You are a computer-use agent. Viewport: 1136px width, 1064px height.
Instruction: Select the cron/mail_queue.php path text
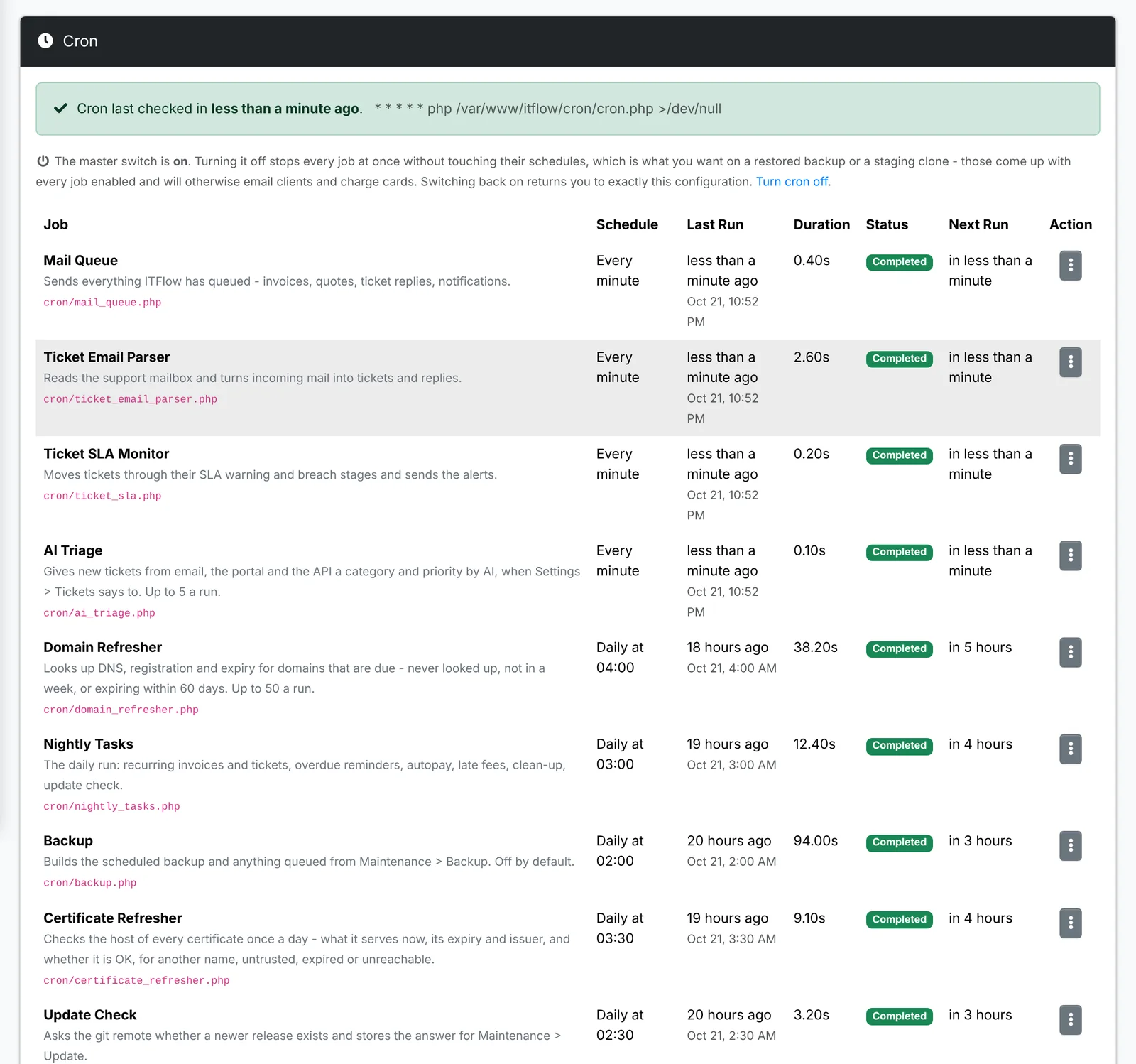(102, 303)
